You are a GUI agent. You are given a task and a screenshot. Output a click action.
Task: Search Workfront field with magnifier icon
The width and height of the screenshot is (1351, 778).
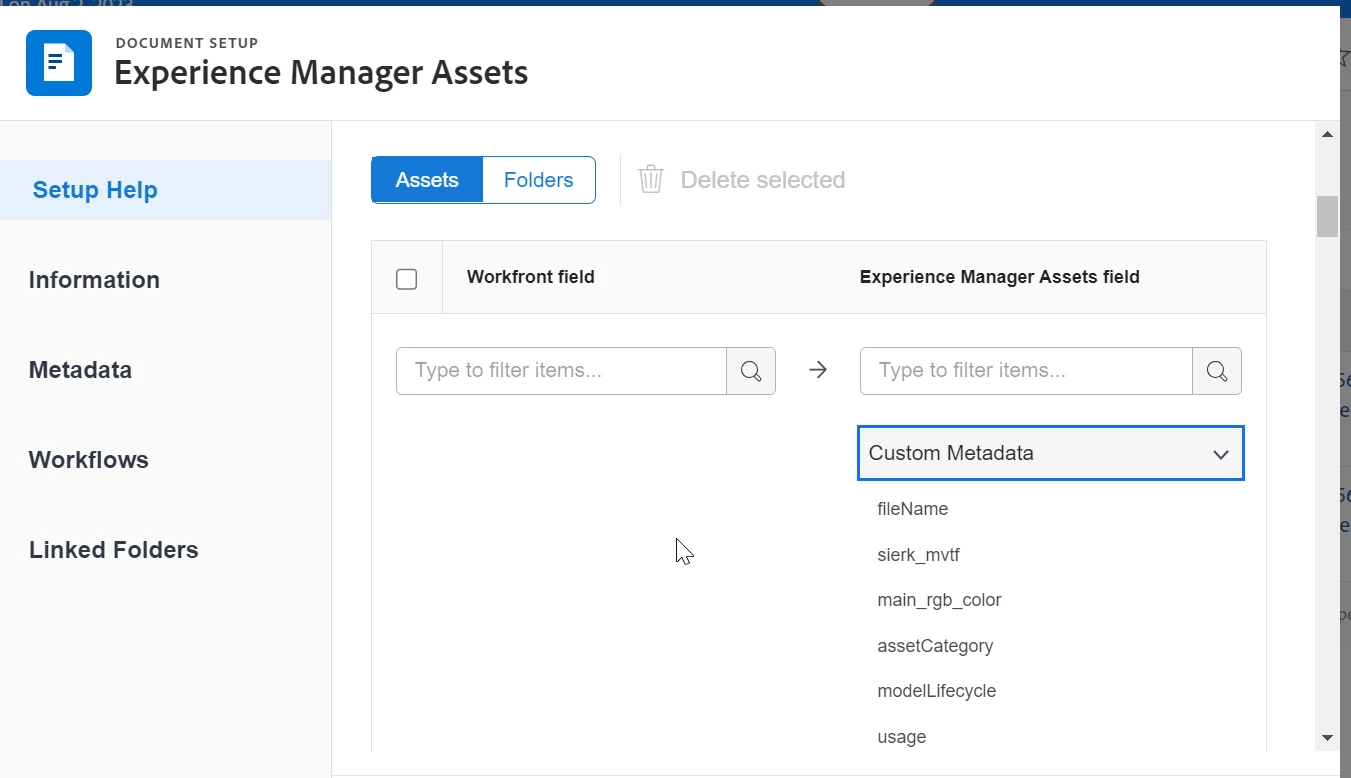pos(751,371)
